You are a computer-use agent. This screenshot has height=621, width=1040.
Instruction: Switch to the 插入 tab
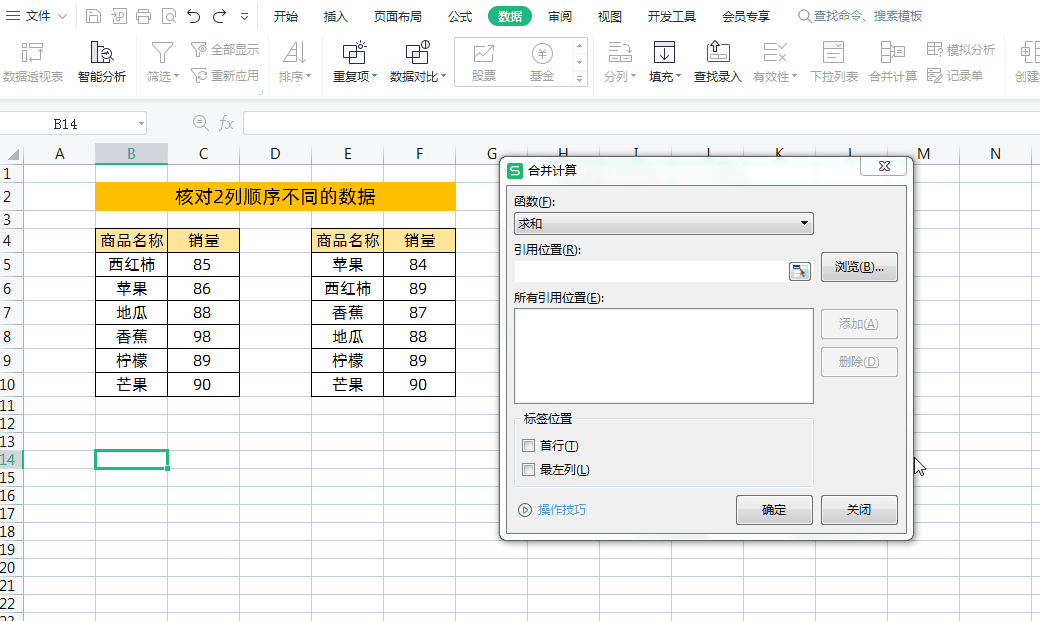click(336, 16)
